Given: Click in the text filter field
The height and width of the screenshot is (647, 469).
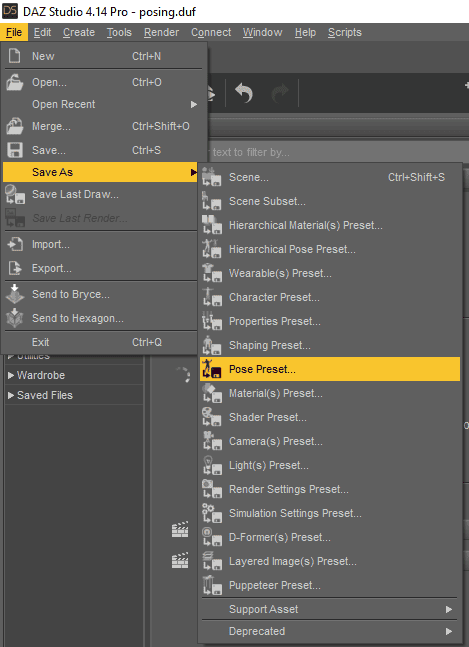Looking at the screenshot, I should point(338,152).
